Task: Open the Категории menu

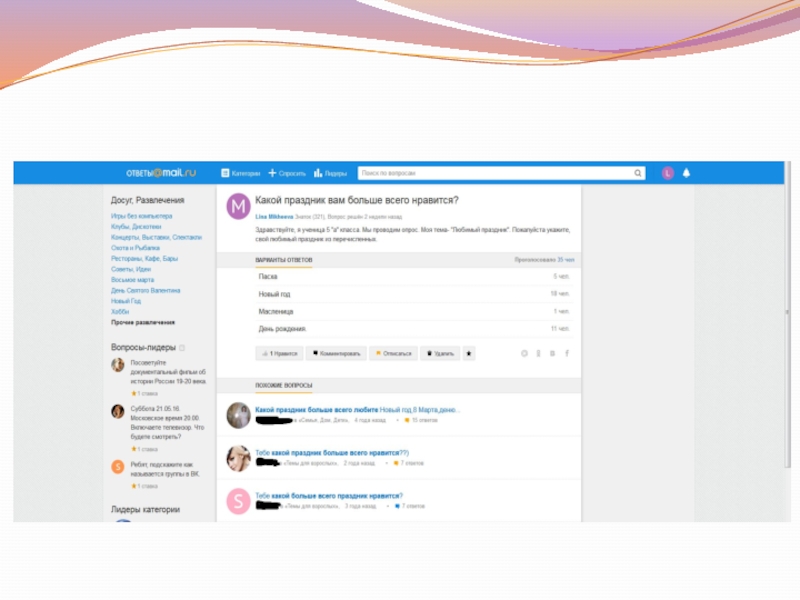Action: pos(241,173)
